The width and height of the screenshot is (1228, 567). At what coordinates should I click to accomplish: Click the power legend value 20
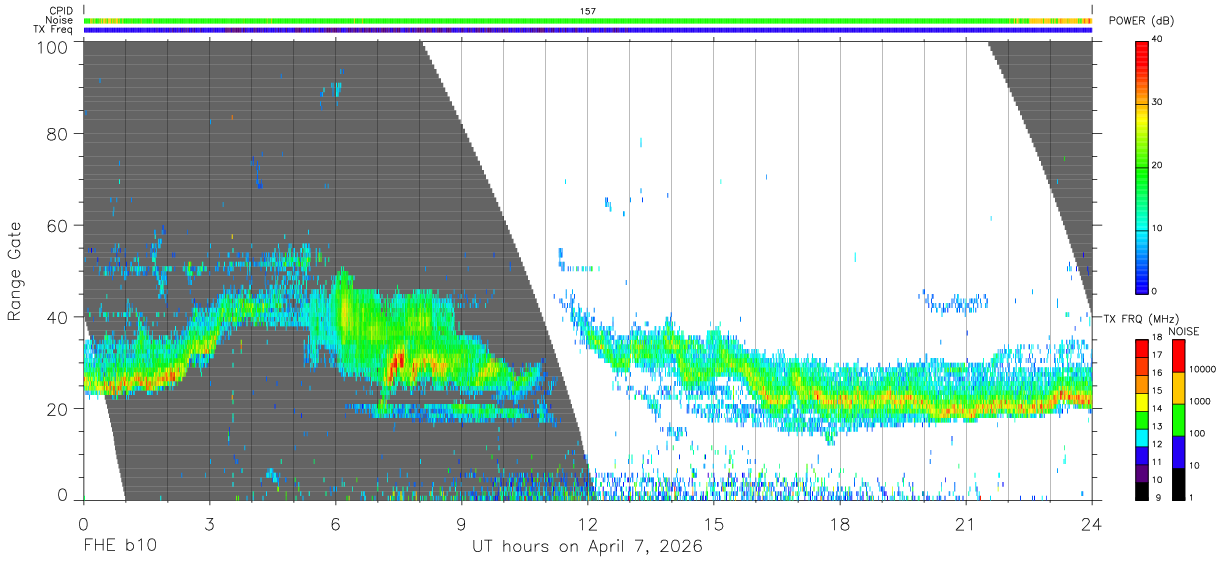click(x=1158, y=166)
